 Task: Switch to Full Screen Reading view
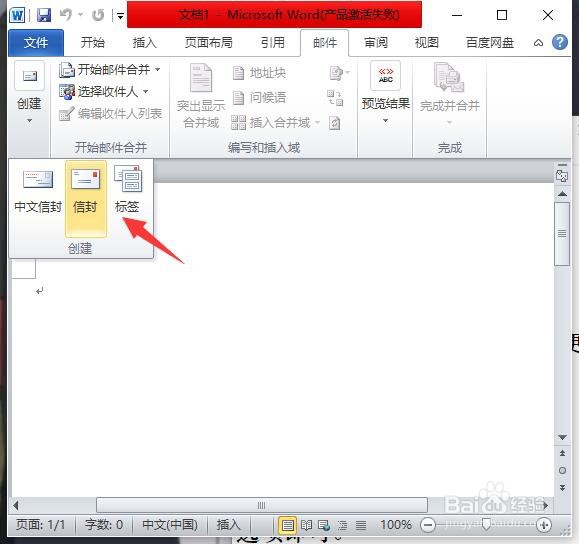pyautogui.click(x=306, y=525)
